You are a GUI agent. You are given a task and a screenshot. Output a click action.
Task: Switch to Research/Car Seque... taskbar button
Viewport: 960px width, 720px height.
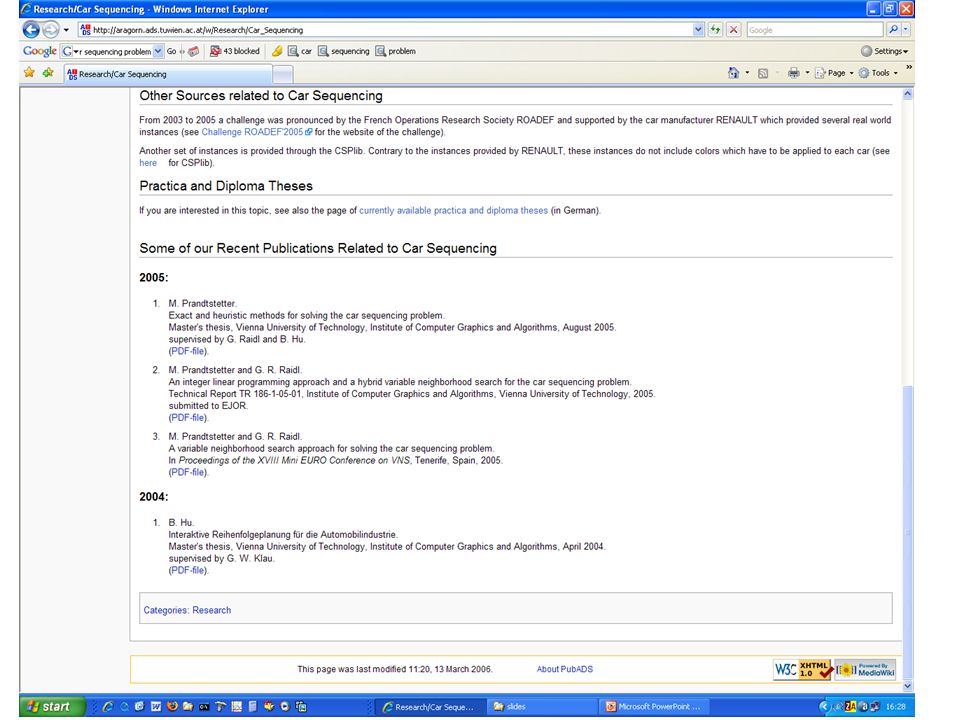click(430, 707)
